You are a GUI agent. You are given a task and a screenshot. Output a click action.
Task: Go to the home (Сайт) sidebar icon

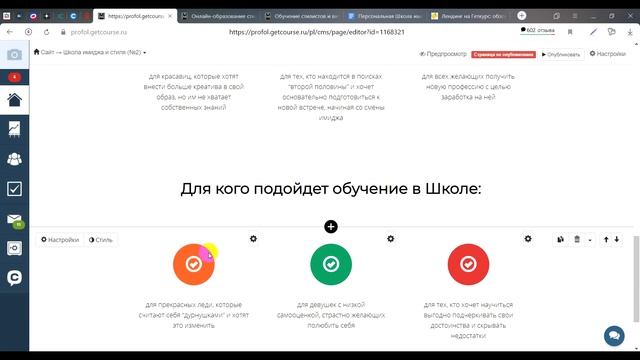pos(14,100)
